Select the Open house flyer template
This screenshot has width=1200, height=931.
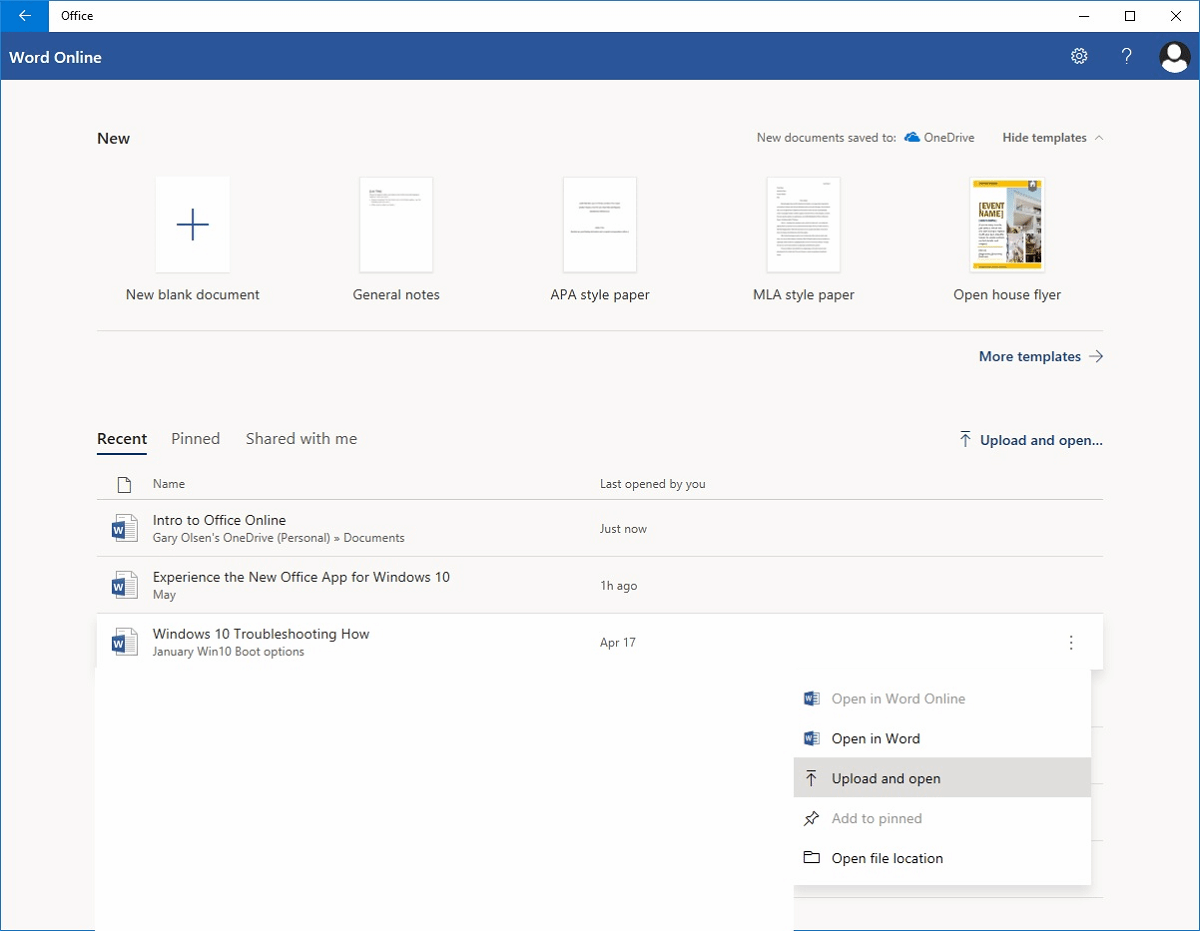click(1006, 224)
